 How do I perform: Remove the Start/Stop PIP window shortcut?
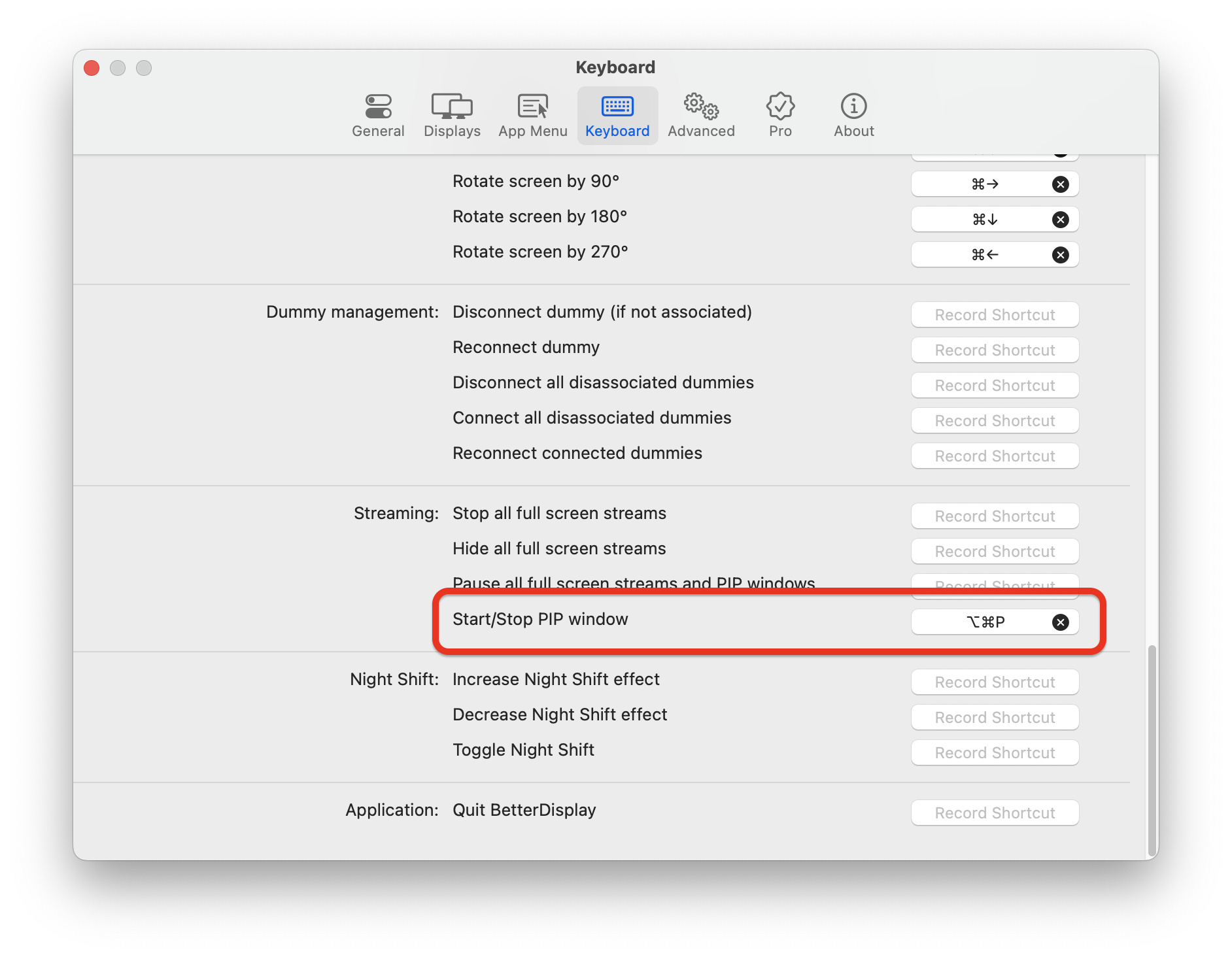click(1061, 622)
